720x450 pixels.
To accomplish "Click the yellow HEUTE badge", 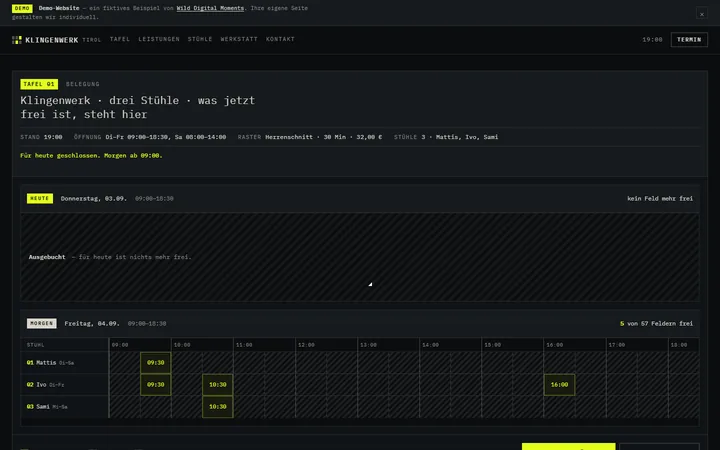I will tap(40, 198).
